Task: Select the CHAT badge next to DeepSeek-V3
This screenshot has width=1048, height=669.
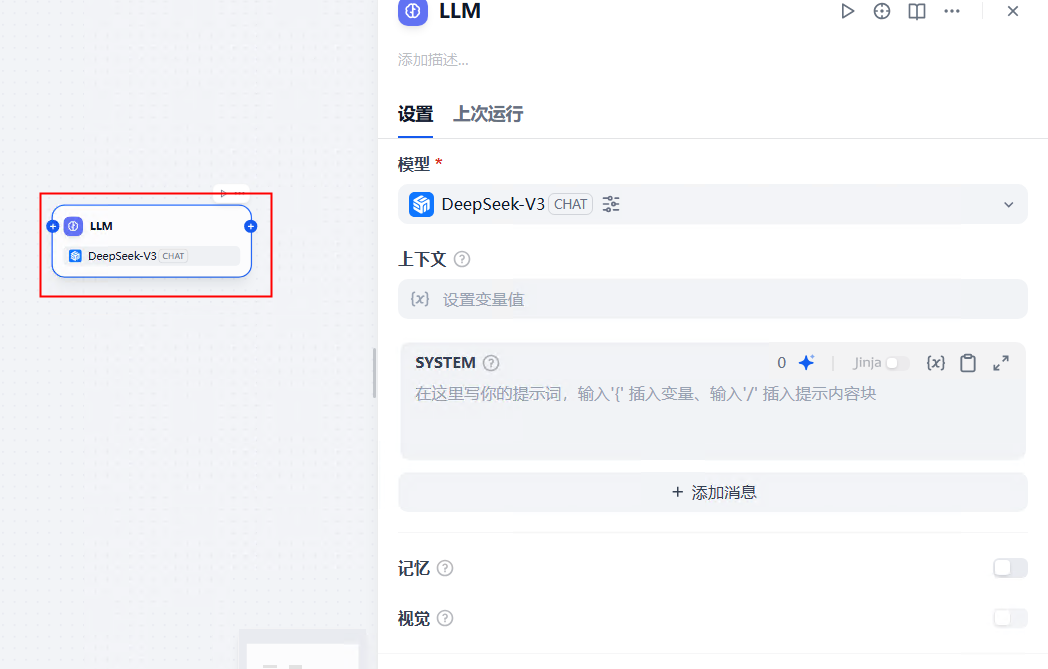Action: point(570,203)
